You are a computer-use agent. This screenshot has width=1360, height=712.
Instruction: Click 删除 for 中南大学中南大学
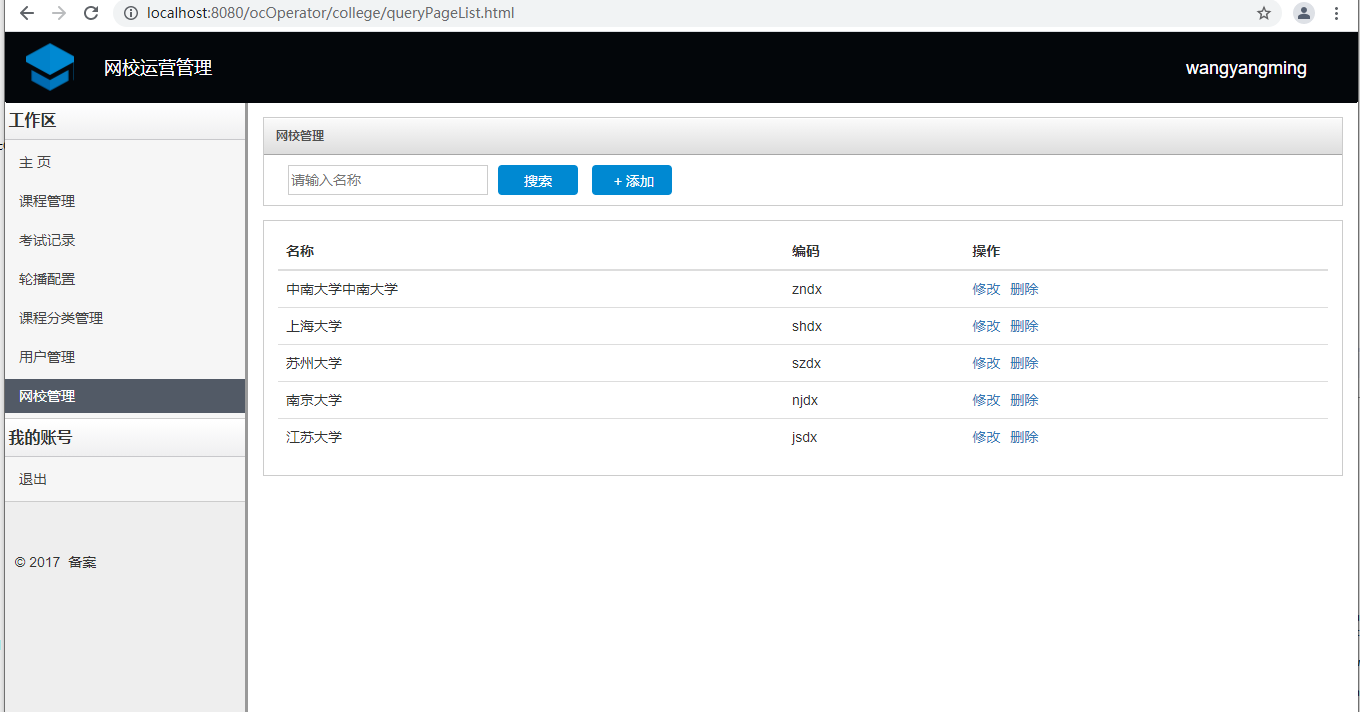1024,289
